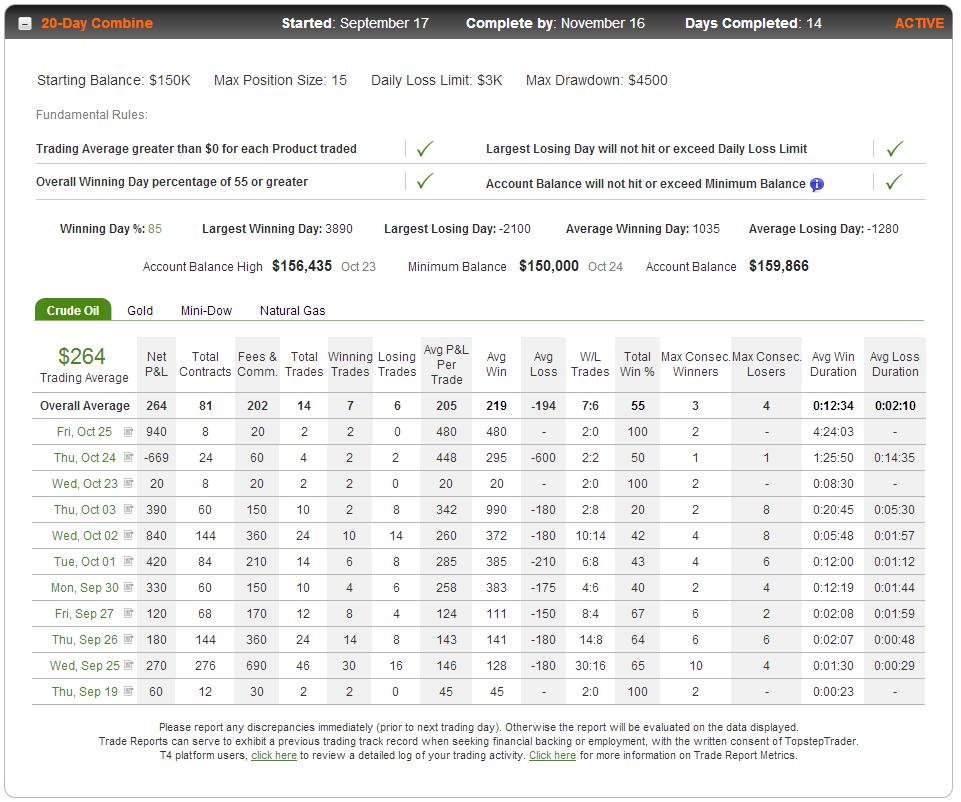This screenshot has width=961, height=802.
Task: Click checkmark for Overall Winning Day percentage rule
Action: pyautogui.click(x=425, y=181)
